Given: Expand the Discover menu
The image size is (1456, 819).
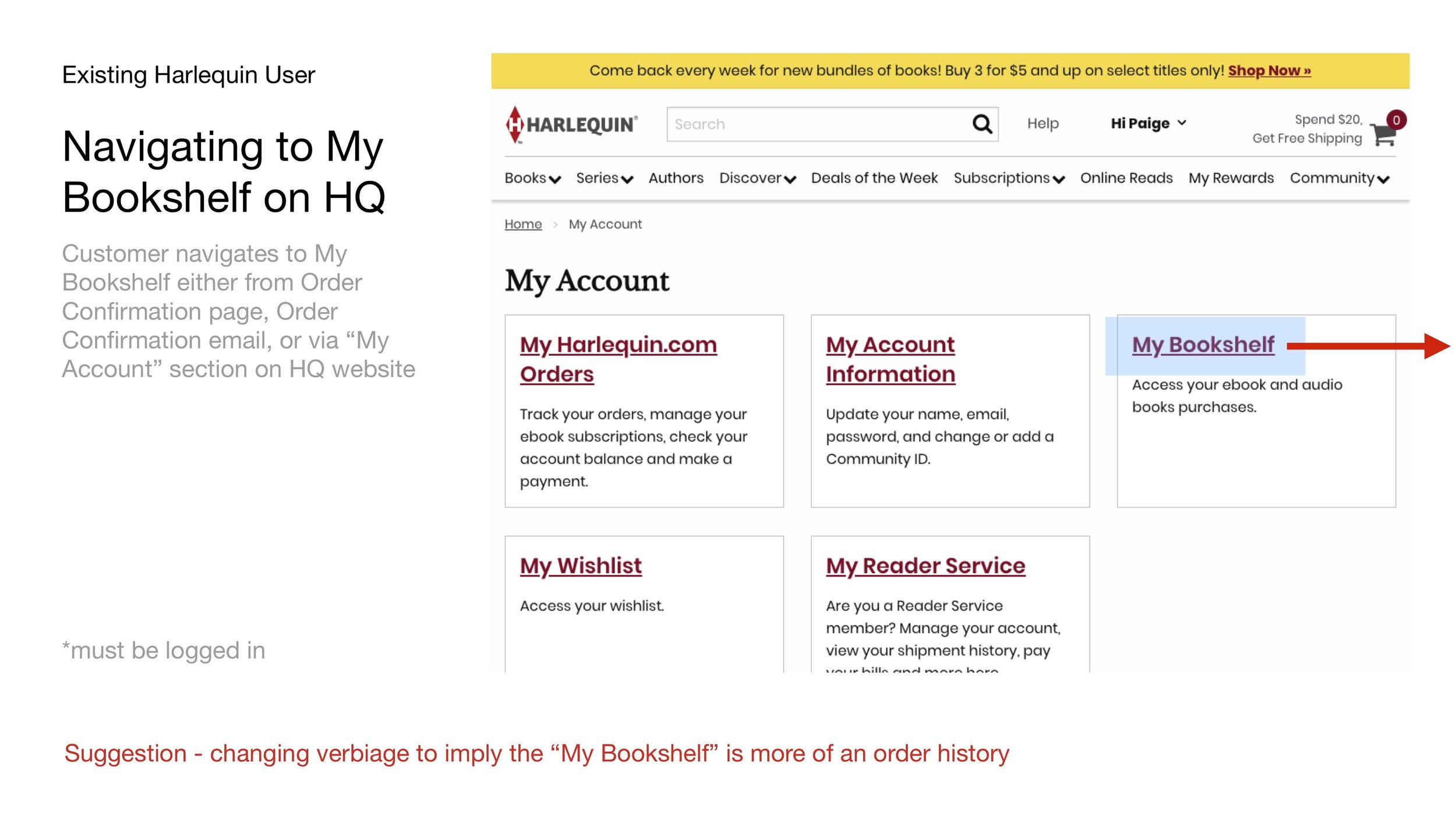Looking at the screenshot, I should pyautogui.click(x=757, y=178).
